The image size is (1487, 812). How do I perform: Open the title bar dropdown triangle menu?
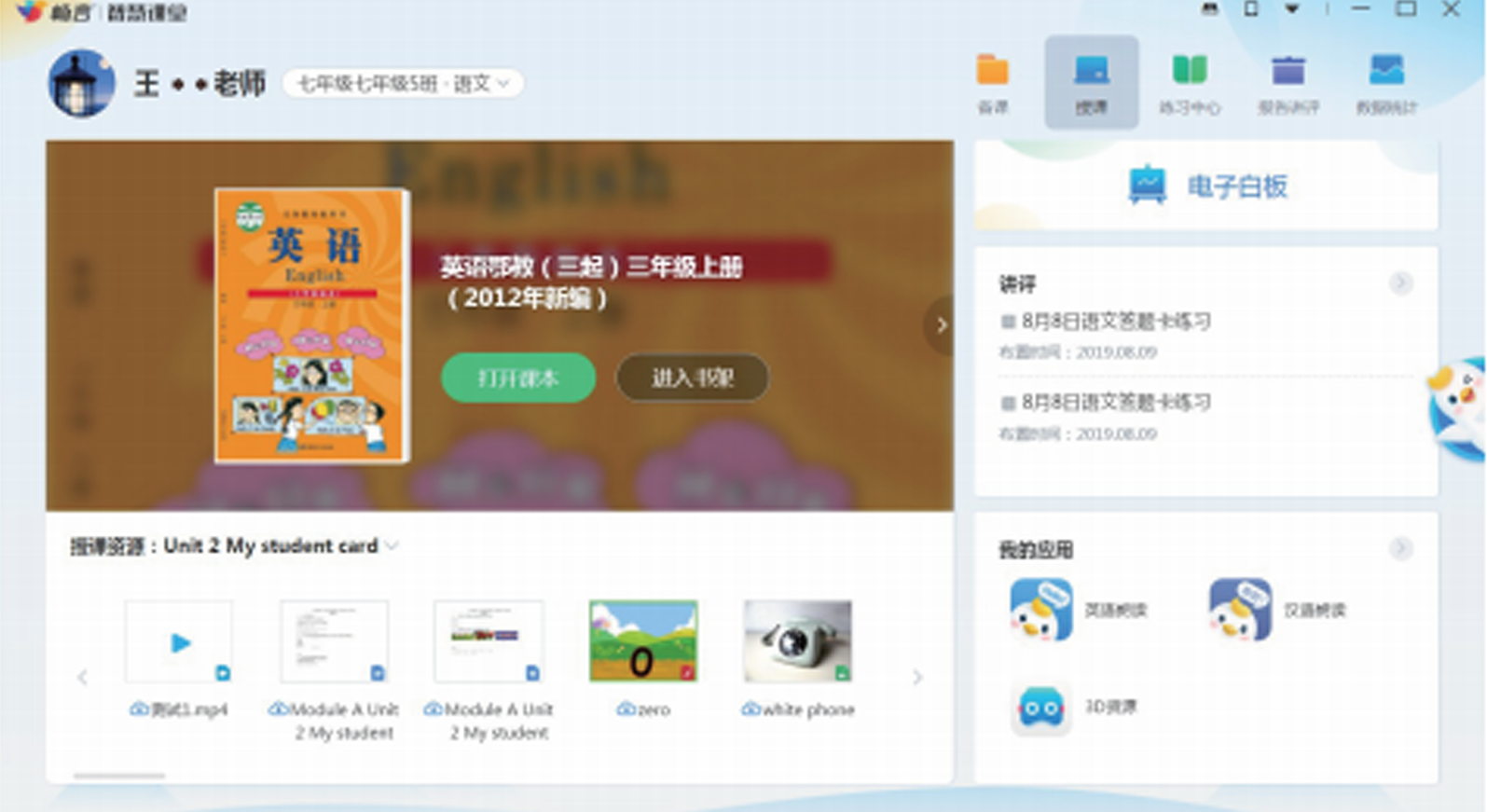1292,9
